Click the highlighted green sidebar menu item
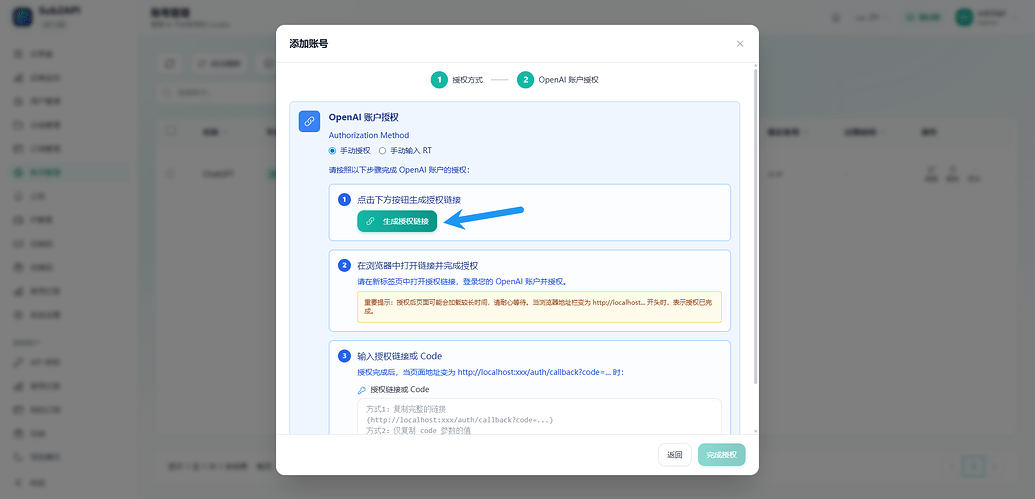1035x499 pixels. pyautogui.click(x=67, y=173)
